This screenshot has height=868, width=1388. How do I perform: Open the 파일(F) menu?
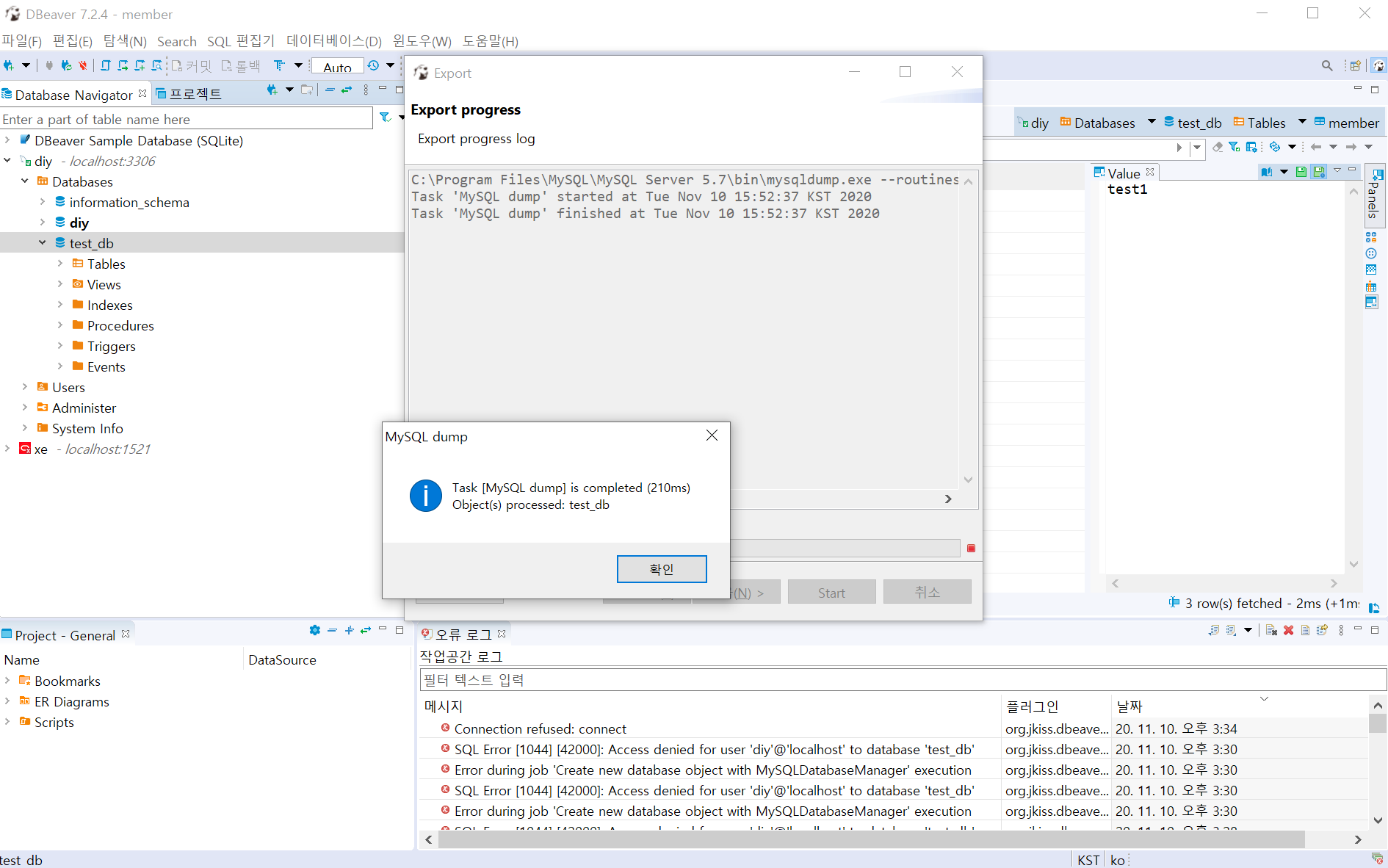pos(21,41)
